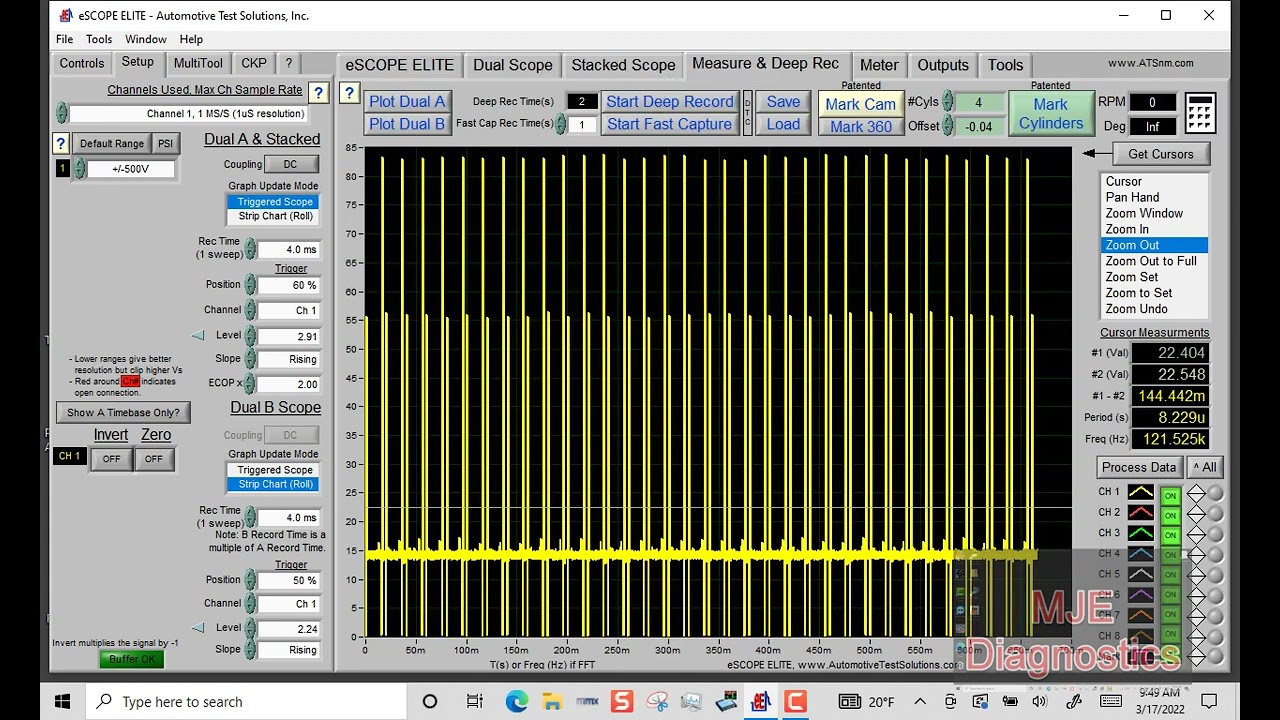The height and width of the screenshot is (720, 1280).
Task: Open notification center icon
Action: [1209, 702]
